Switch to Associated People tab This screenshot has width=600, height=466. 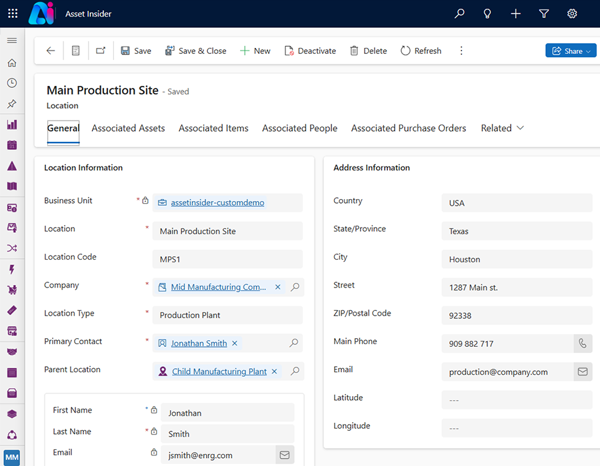click(x=300, y=128)
